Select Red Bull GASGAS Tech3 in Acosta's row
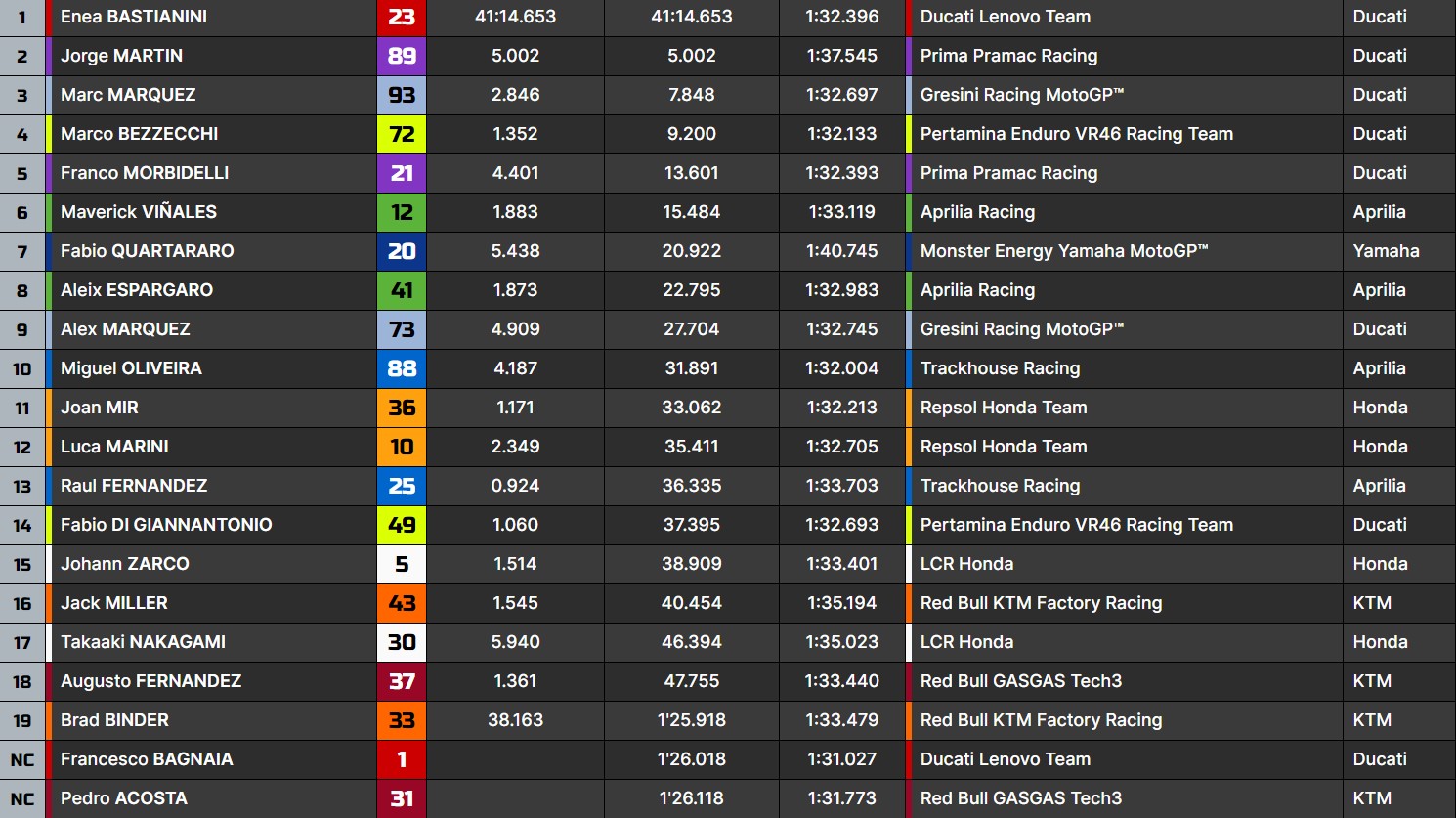The width and height of the screenshot is (1456, 818). pos(1021,798)
